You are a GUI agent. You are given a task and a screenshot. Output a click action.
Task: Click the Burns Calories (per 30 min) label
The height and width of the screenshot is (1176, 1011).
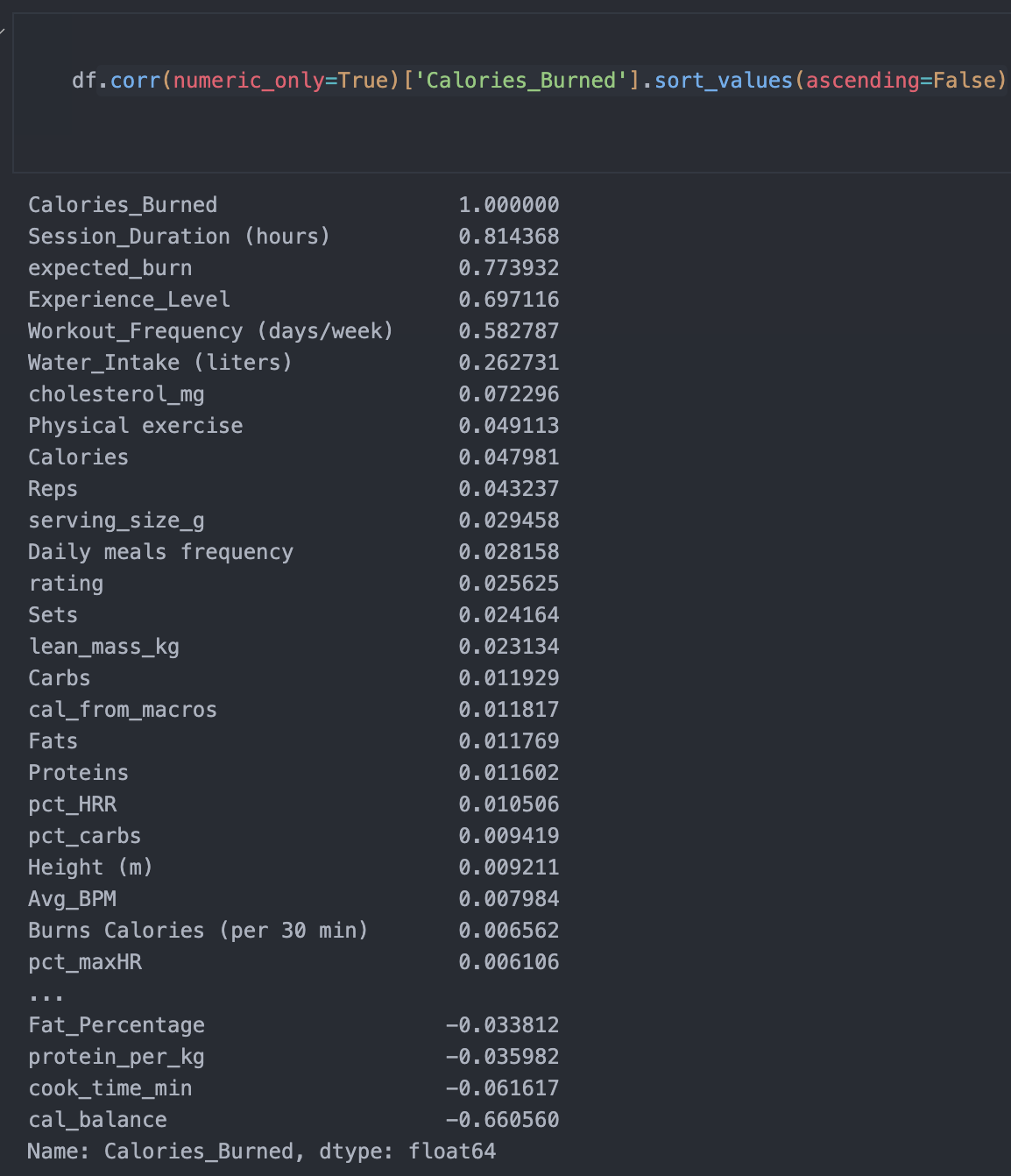[x=198, y=931]
